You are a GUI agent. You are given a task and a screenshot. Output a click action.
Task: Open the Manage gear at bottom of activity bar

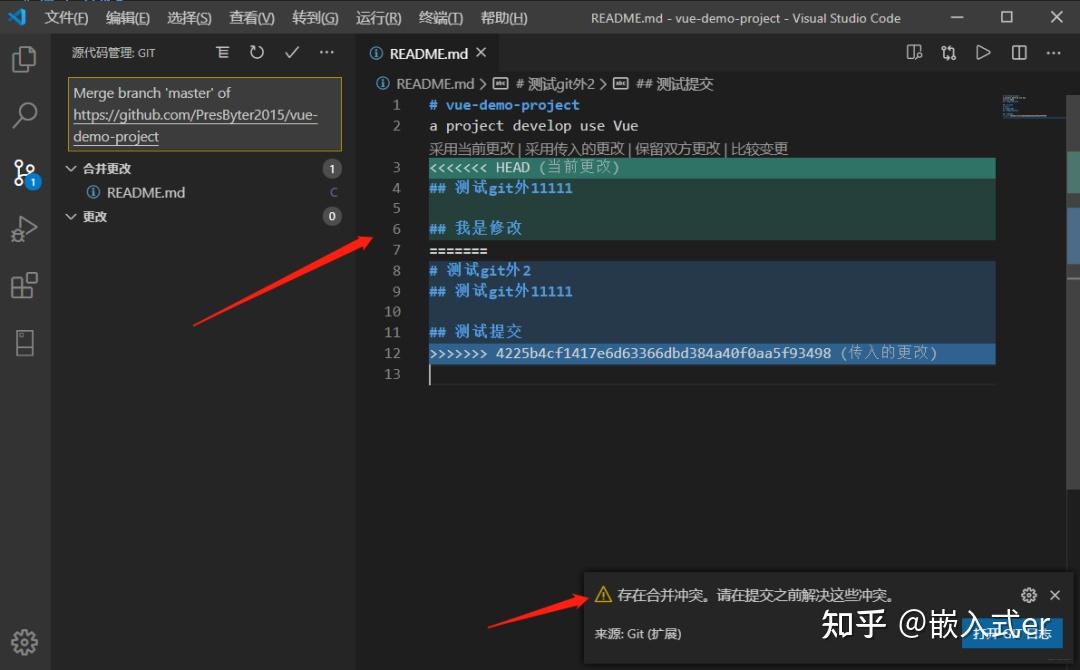click(x=25, y=642)
